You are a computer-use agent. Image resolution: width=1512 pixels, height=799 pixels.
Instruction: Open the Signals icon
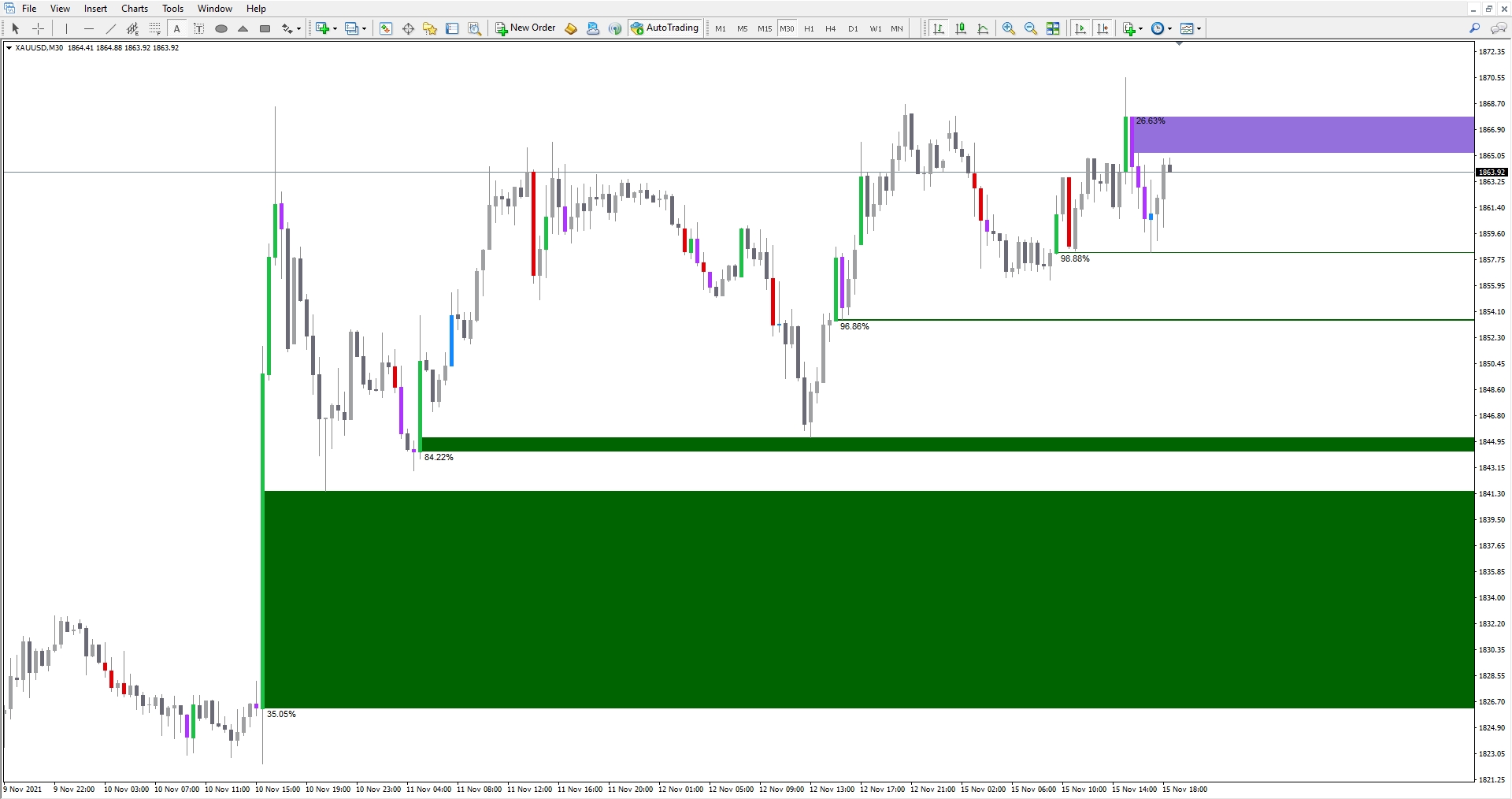pos(615,28)
